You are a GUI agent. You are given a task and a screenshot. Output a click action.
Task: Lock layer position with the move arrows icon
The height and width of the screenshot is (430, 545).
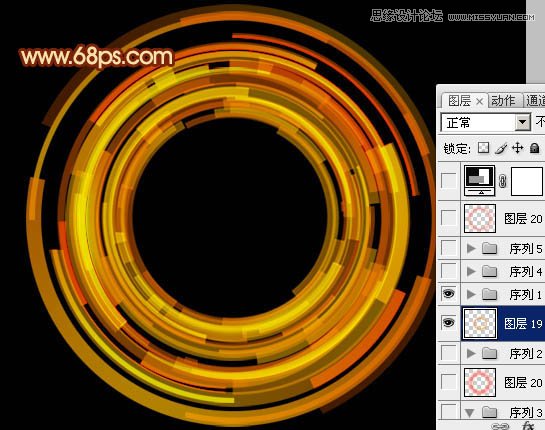coord(518,148)
